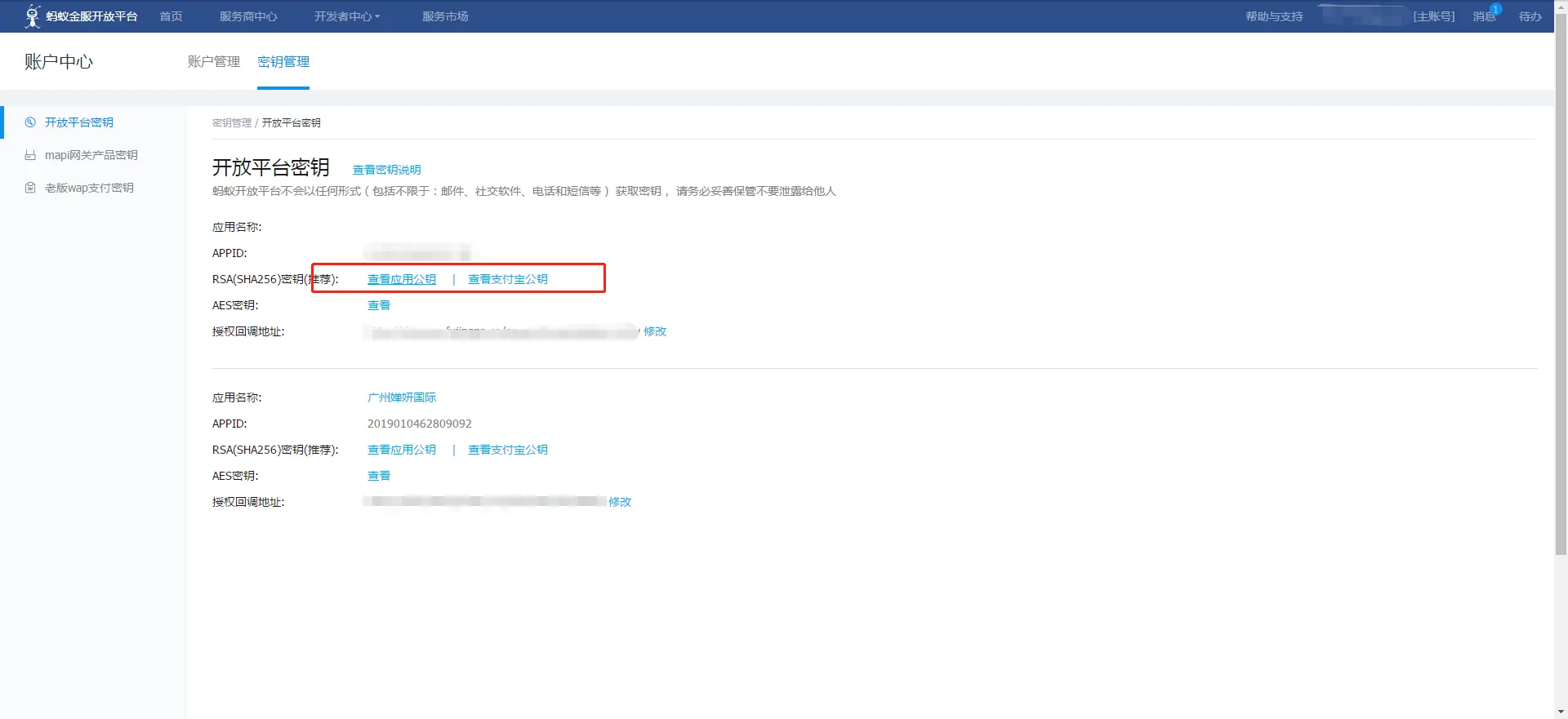
Task: View the AES key for 广州婵妍国际
Action: [379, 476]
